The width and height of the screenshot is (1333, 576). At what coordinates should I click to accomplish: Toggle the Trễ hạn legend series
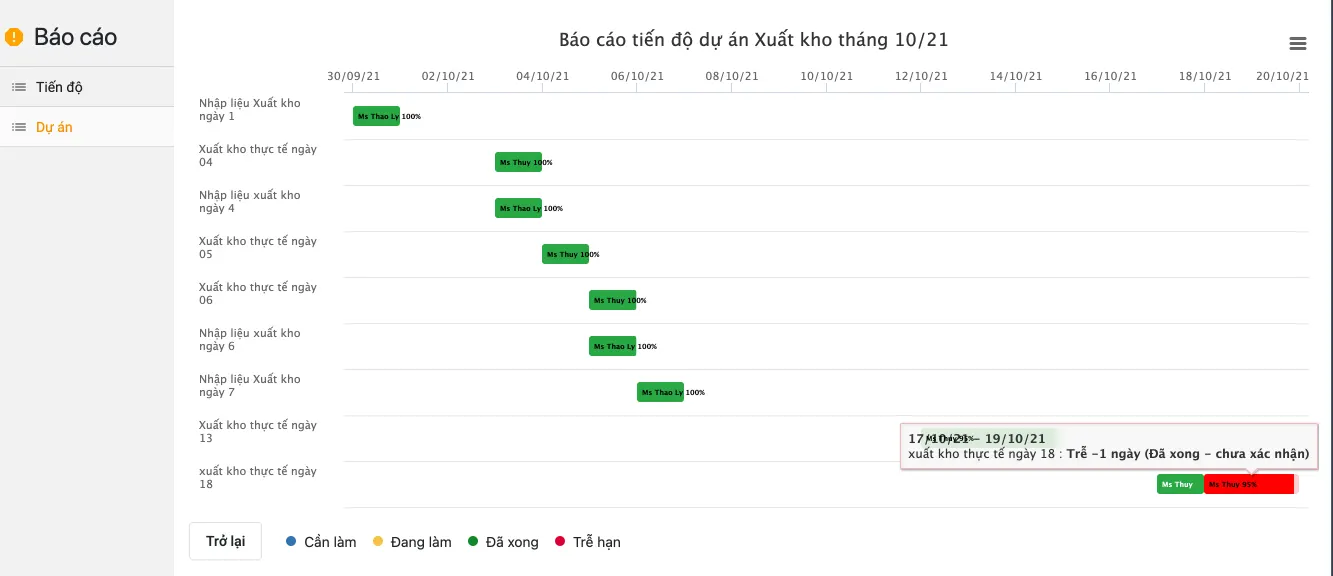pyautogui.click(x=588, y=542)
